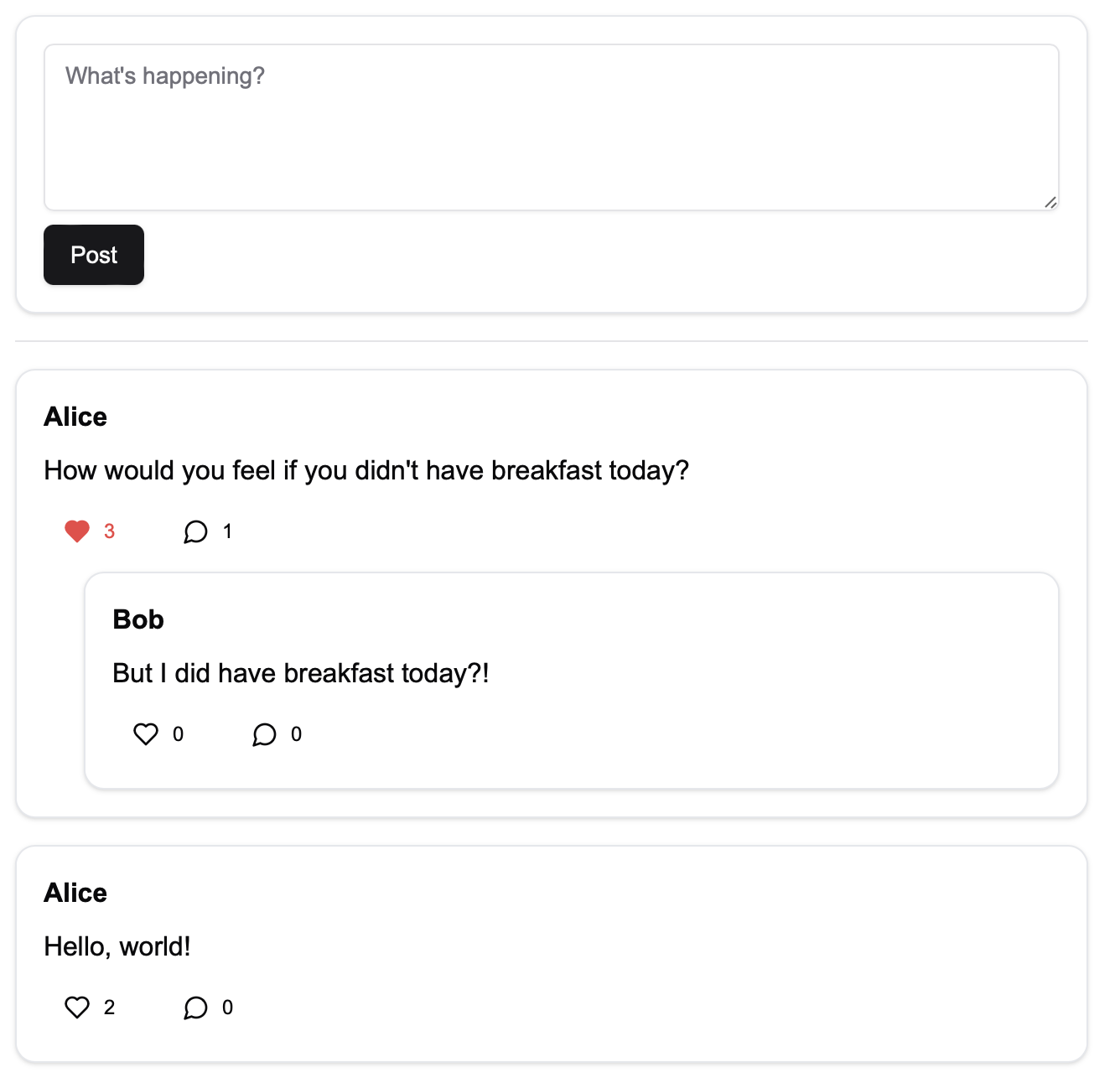Click comment bubble on "Hello, world!" post
Image resolution: width=1120 pixels, height=1088 pixels.
tap(195, 1008)
